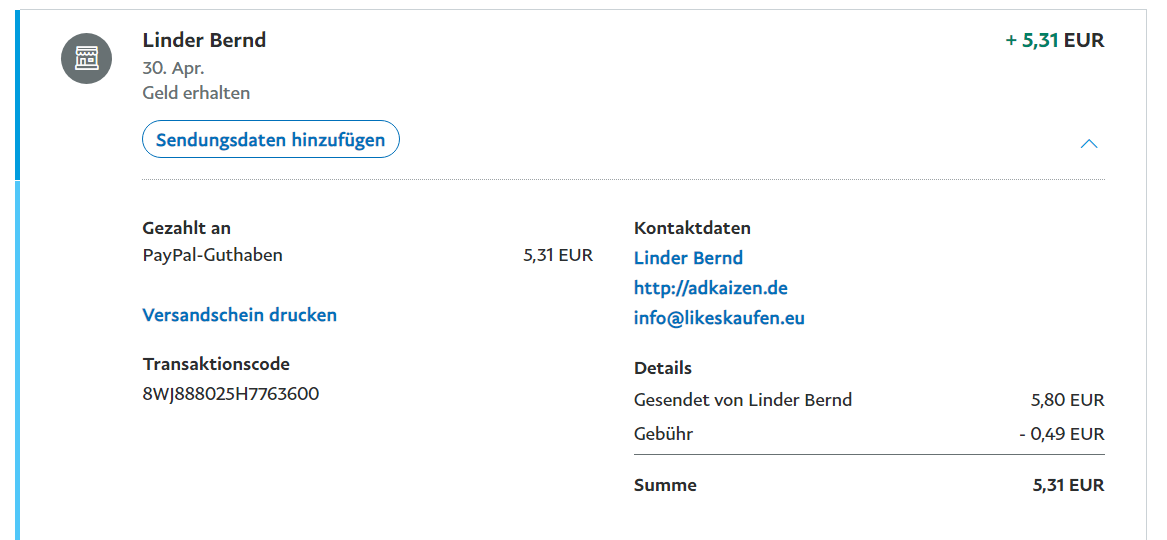Open the Linder Bernd contact link
The height and width of the screenshot is (540, 1167).
point(688,258)
